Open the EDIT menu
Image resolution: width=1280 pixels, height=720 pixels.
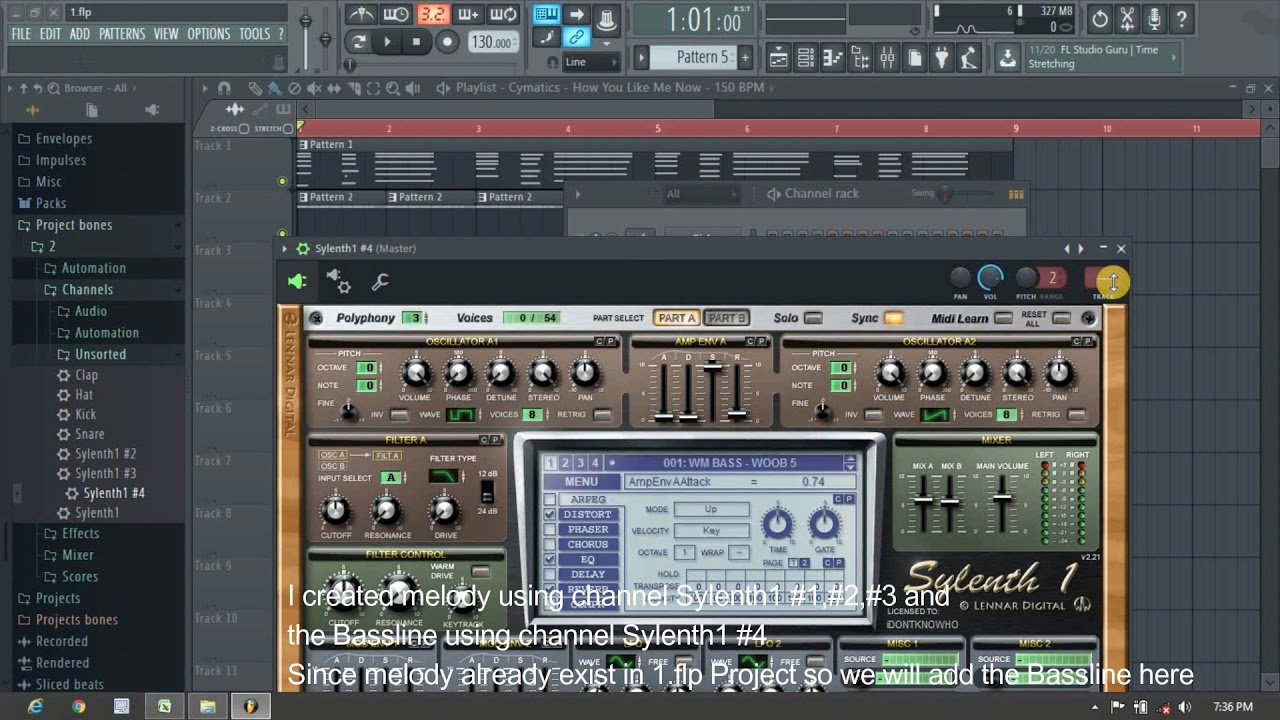point(50,34)
